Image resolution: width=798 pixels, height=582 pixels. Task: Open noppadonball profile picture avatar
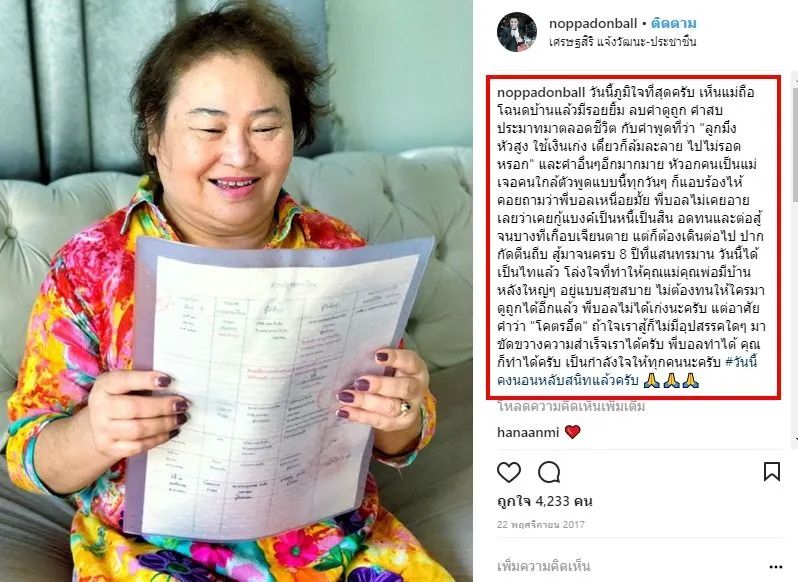[x=517, y=32]
